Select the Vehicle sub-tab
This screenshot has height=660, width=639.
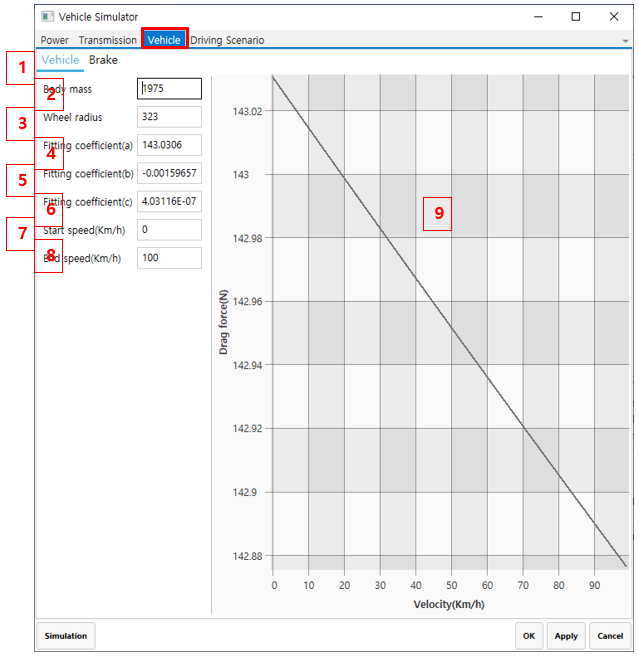60,60
